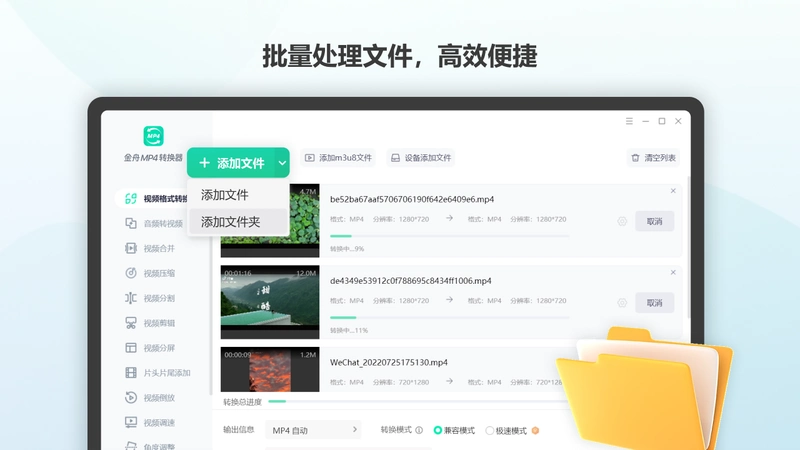Open the MP4 自动 output format selector
The width and height of the screenshot is (800, 450).
tap(313, 430)
